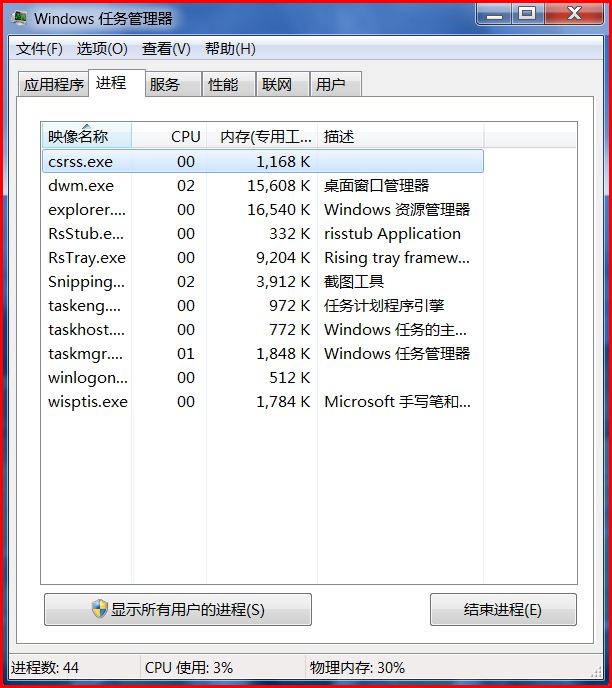Close the Task Manager window
The width and height of the screenshot is (612, 688).
pyautogui.click(x=574, y=14)
